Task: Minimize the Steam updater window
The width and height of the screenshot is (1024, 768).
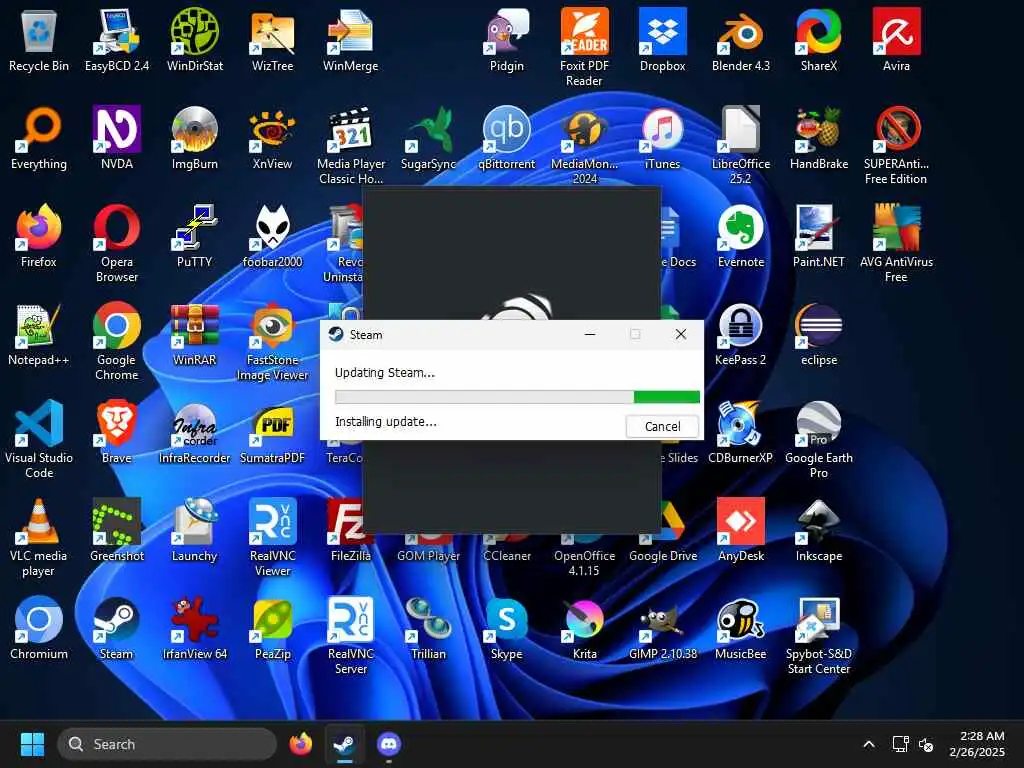Action: pos(590,334)
